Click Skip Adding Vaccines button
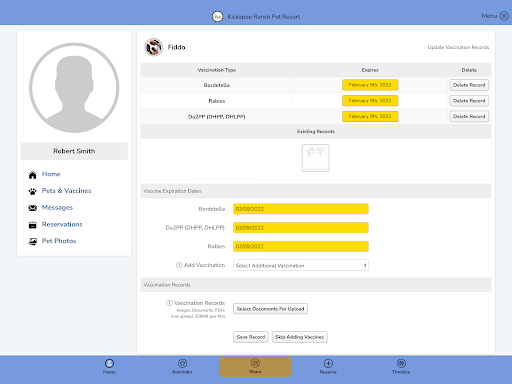This screenshot has height=384, width=512. (x=300, y=337)
